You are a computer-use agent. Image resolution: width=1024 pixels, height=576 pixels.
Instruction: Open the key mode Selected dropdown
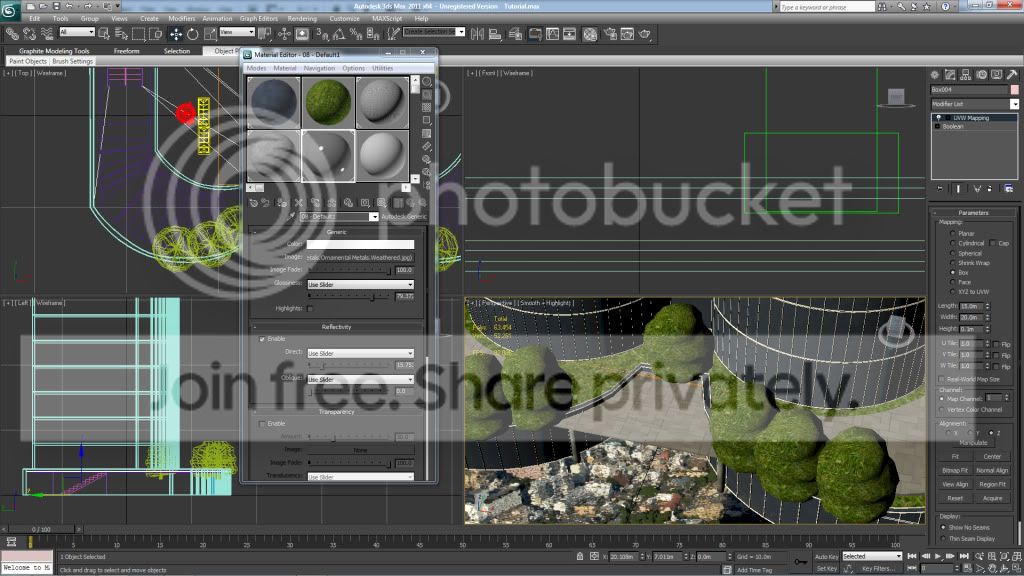click(872, 556)
